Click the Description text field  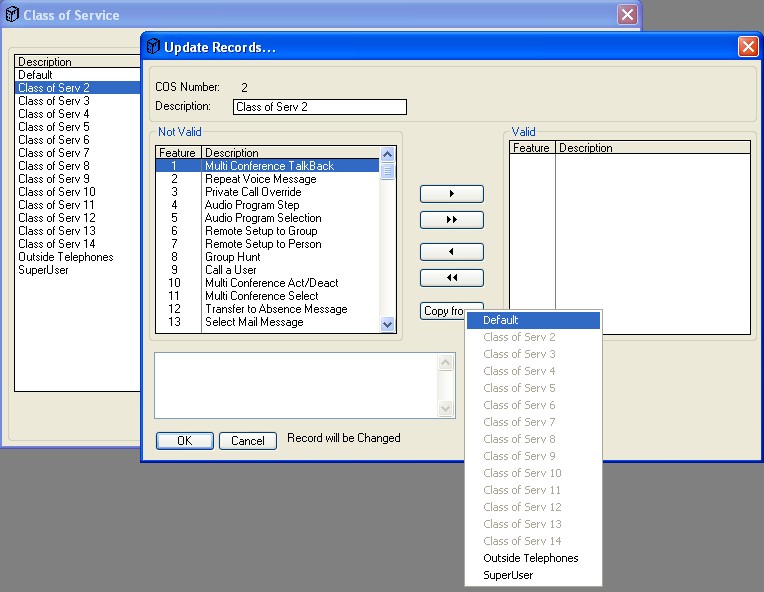[319, 107]
